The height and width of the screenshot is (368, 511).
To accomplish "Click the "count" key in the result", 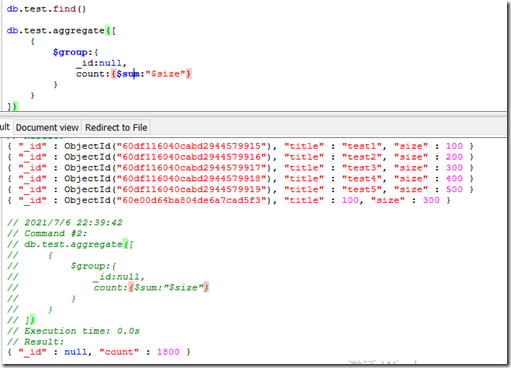I will 119,352.
